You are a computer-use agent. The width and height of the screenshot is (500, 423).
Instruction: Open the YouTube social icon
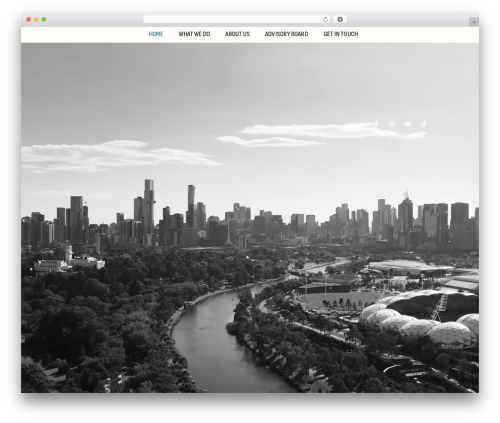[x=408, y=124]
